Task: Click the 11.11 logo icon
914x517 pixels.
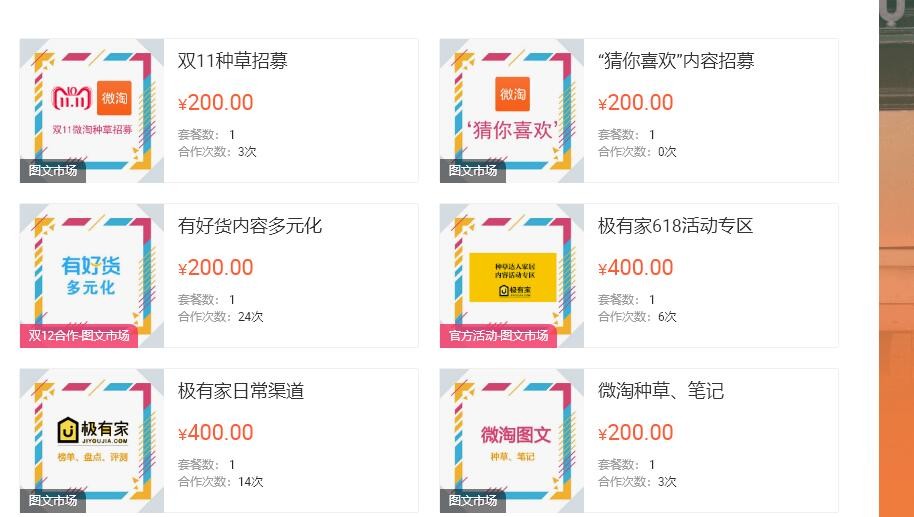Action: point(72,98)
